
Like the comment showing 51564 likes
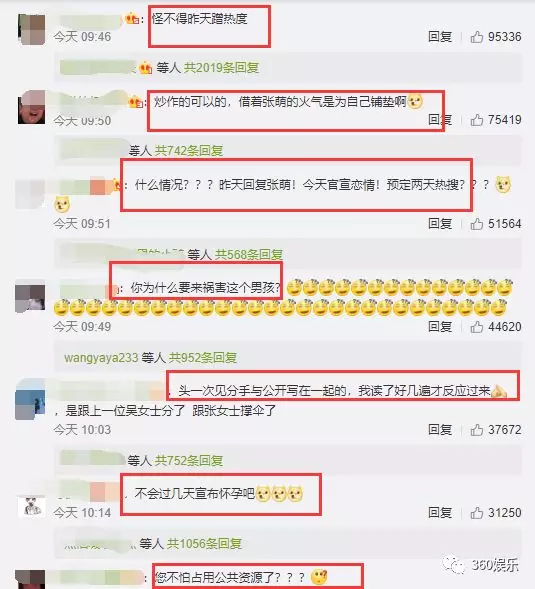[477, 224]
